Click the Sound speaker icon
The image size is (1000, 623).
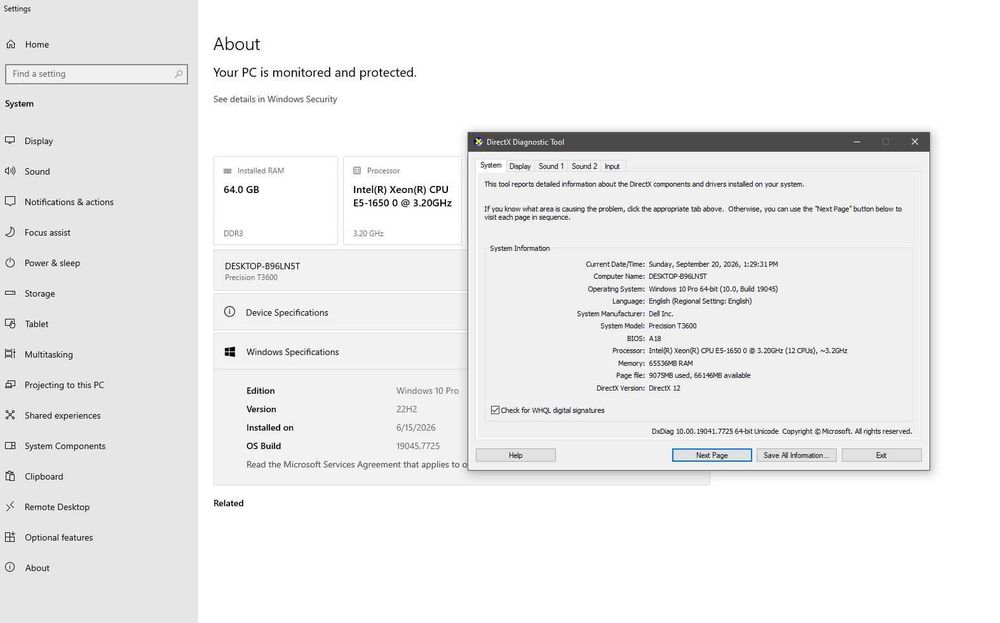[x=10, y=171]
